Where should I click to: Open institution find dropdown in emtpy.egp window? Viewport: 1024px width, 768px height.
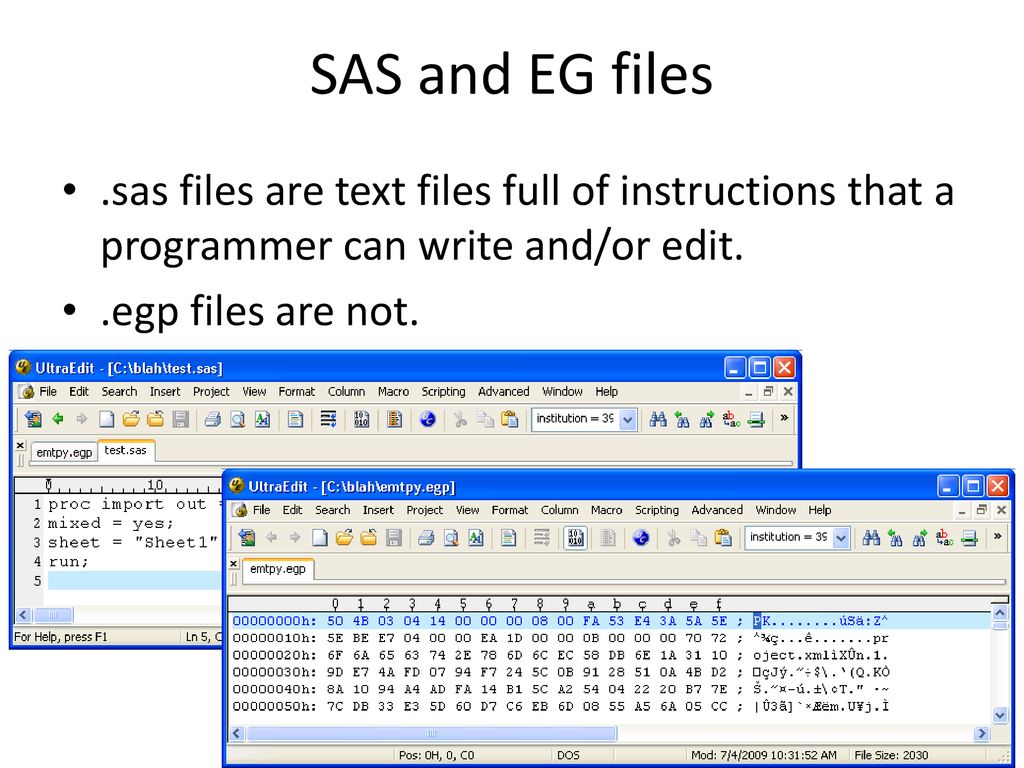841,538
